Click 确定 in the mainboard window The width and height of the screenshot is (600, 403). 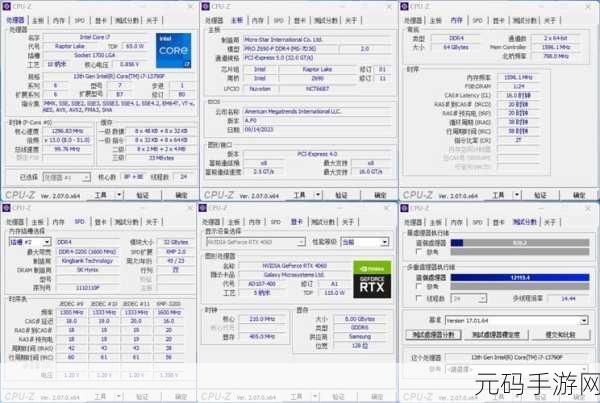(x=380, y=195)
